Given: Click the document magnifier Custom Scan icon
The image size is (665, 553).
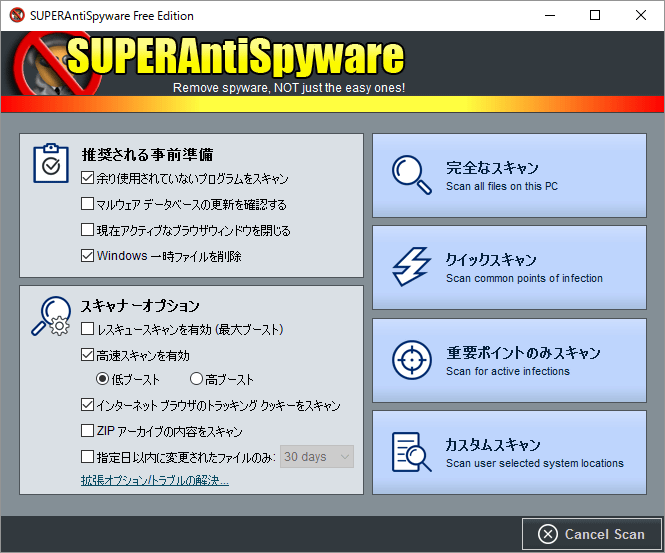Looking at the screenshot, I should [x=411, y=452].
